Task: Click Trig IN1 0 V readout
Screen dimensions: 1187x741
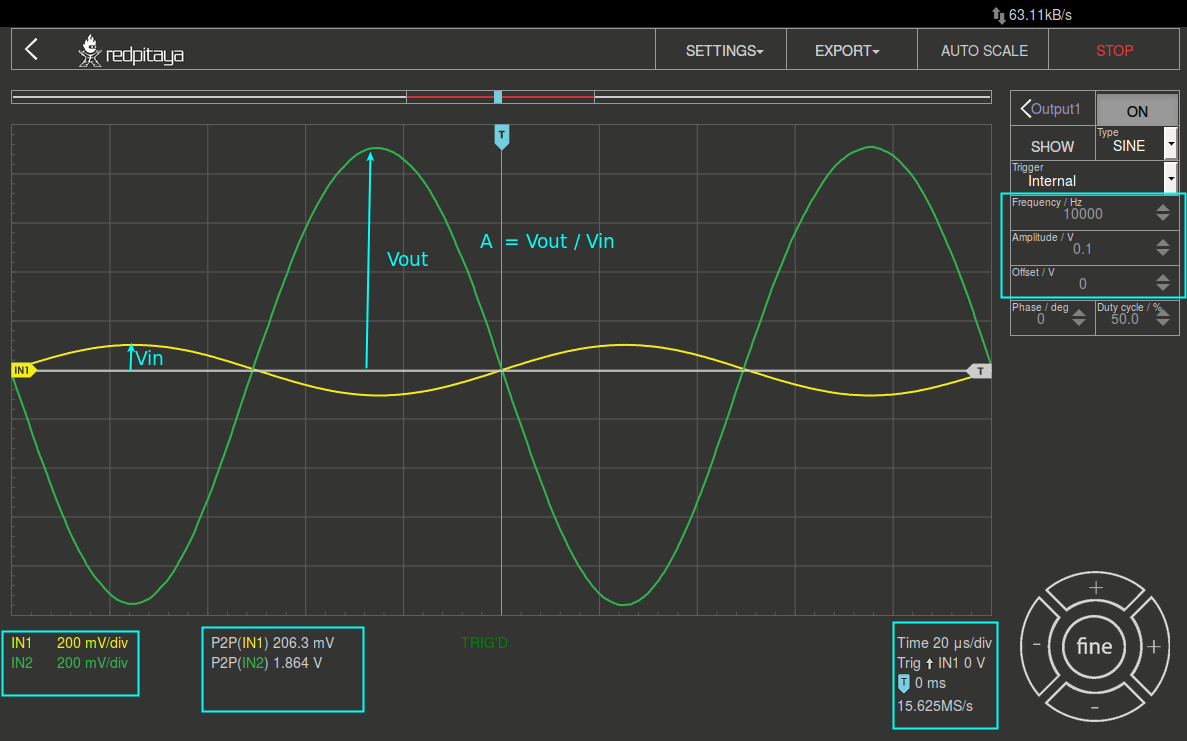Action: [941, 663]
